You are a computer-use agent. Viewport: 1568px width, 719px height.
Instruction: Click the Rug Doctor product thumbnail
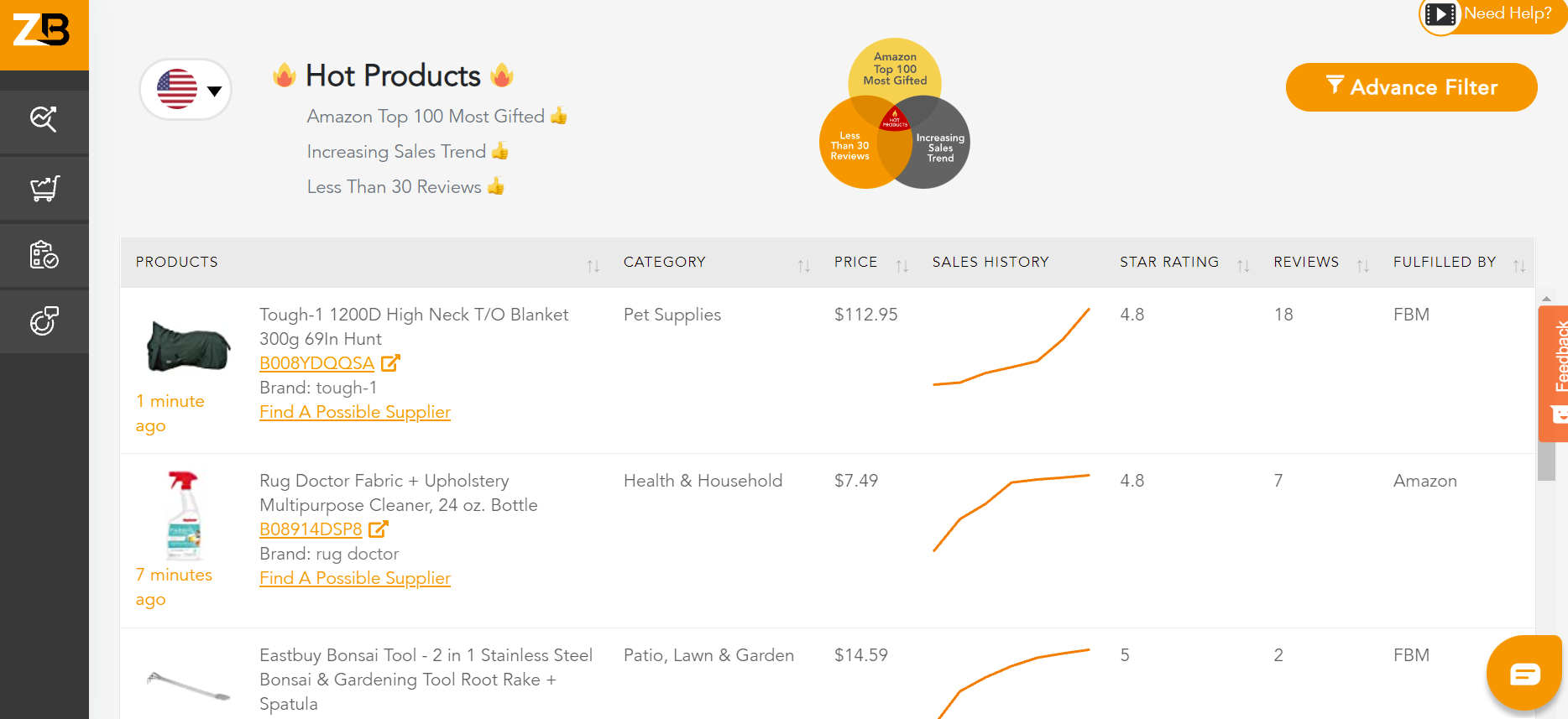coord(184,514)
